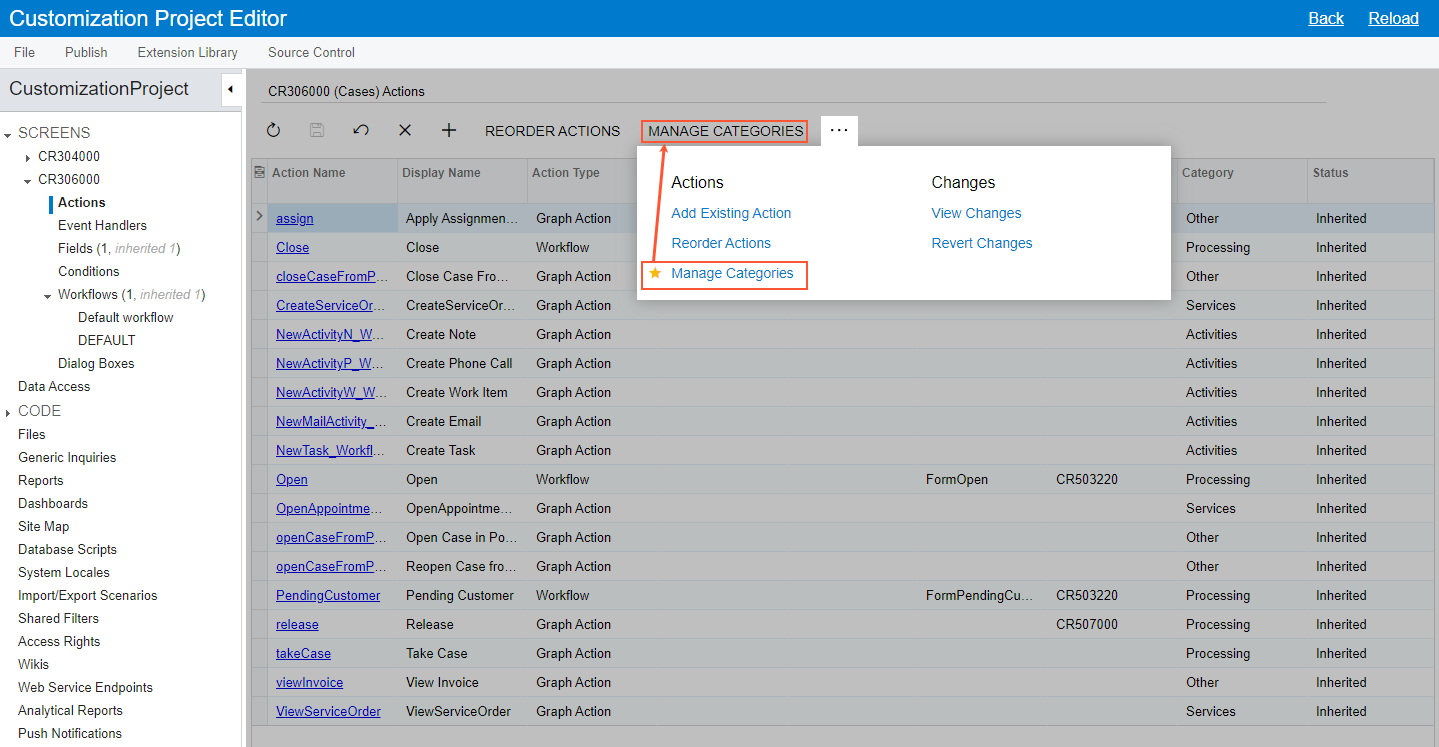This screenshot has width=1439, height=747.
Task: Open the Publish menu
Action: click(x=86, y=52)
